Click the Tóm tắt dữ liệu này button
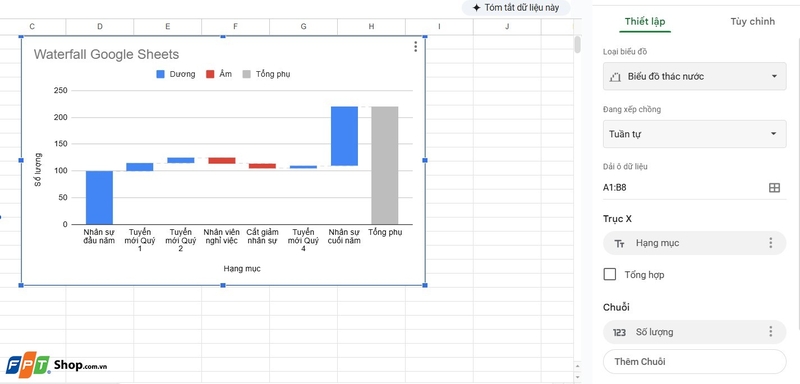 point(516,8)
